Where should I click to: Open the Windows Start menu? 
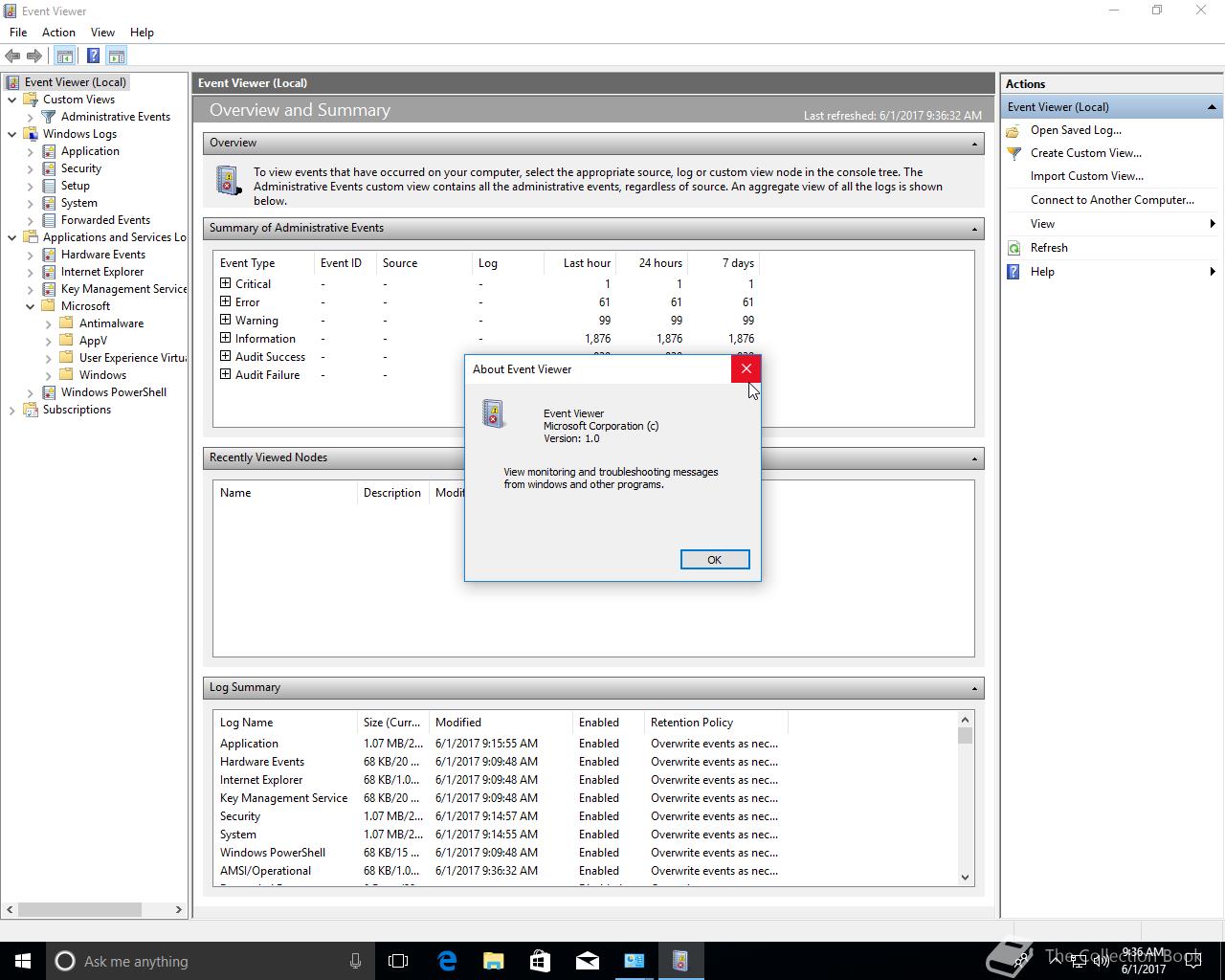[x=23, y=961]
